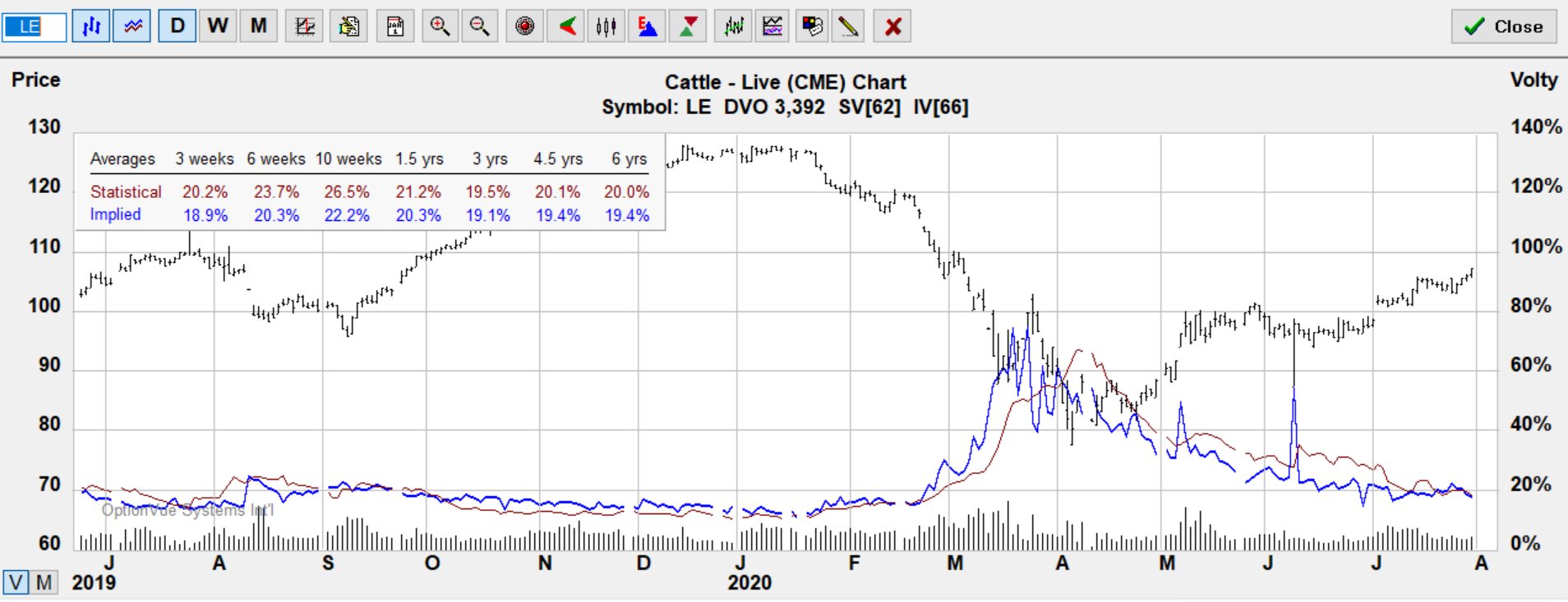Screen dimensions: 1568x602
Task: Select the candlestick bars icon
Action: click(x=606, y=26)
